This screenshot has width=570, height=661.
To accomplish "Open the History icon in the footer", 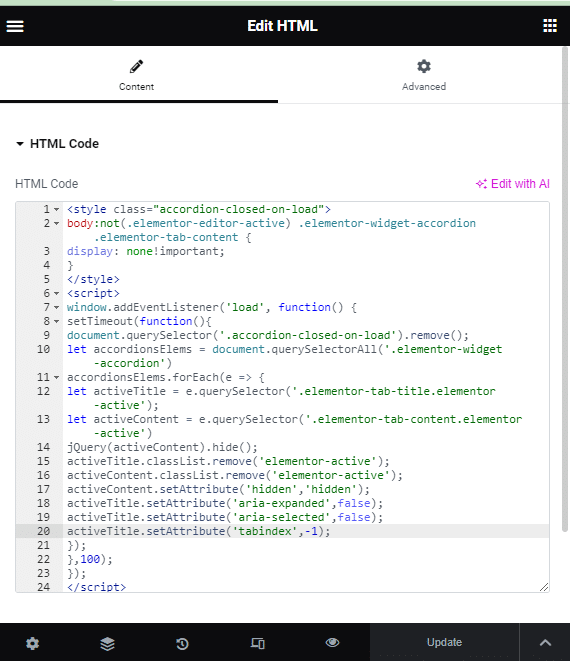I will point(182,643).
